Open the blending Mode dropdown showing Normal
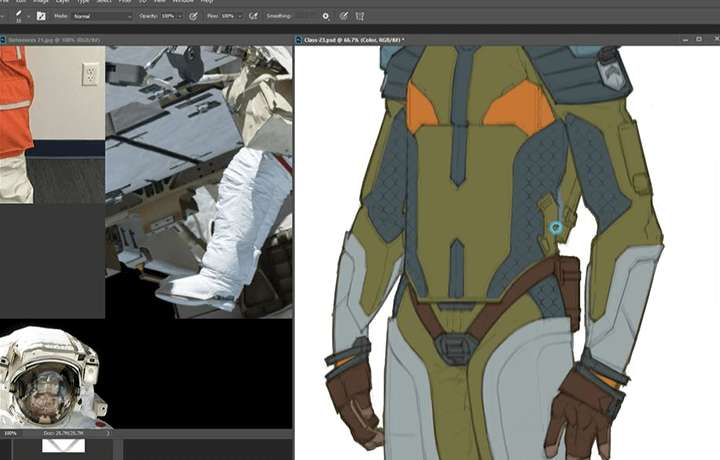 tap(102, 16)
